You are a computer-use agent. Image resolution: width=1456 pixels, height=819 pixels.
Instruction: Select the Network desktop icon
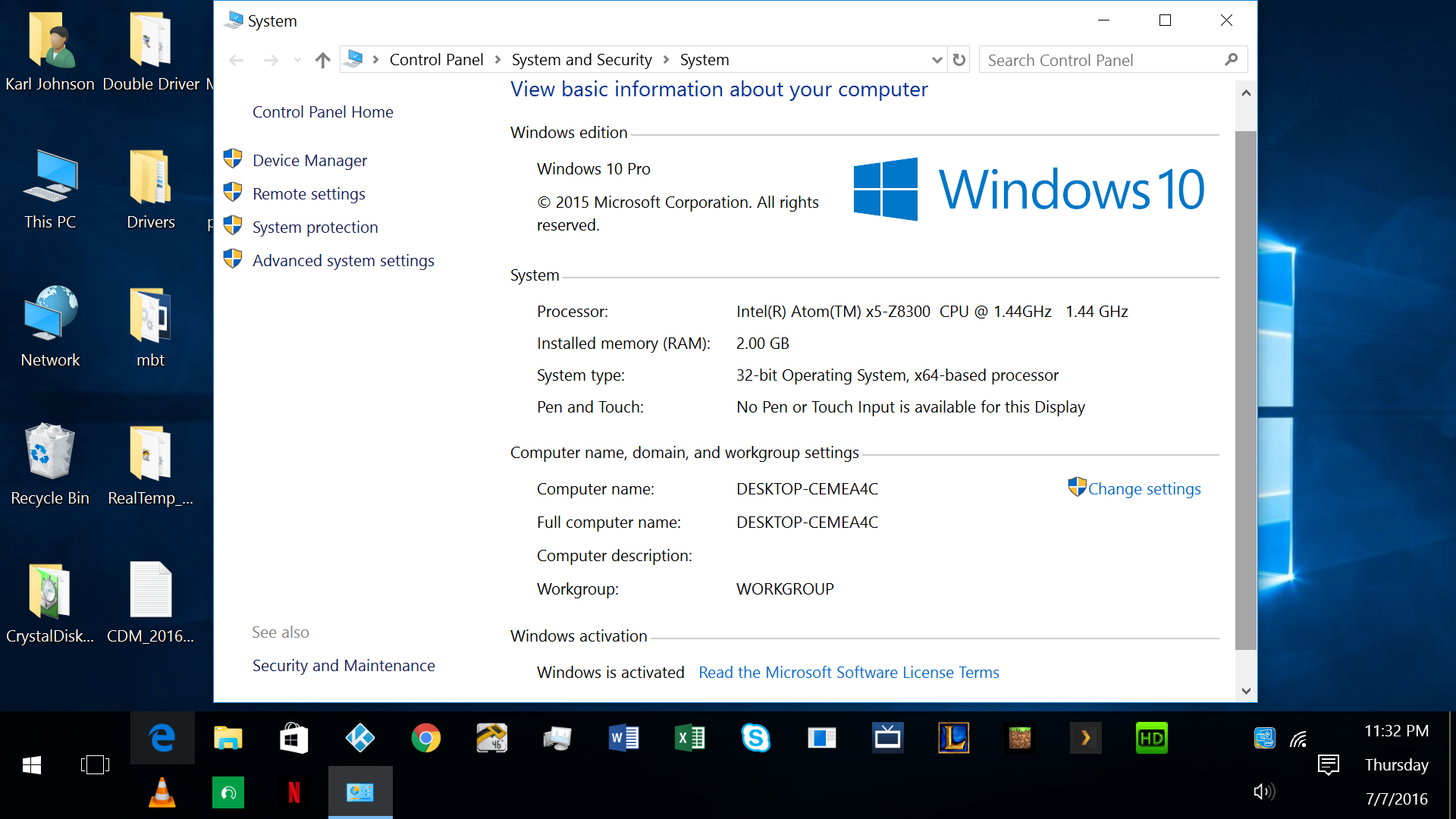pyautogui.click(x=50, y=327)
